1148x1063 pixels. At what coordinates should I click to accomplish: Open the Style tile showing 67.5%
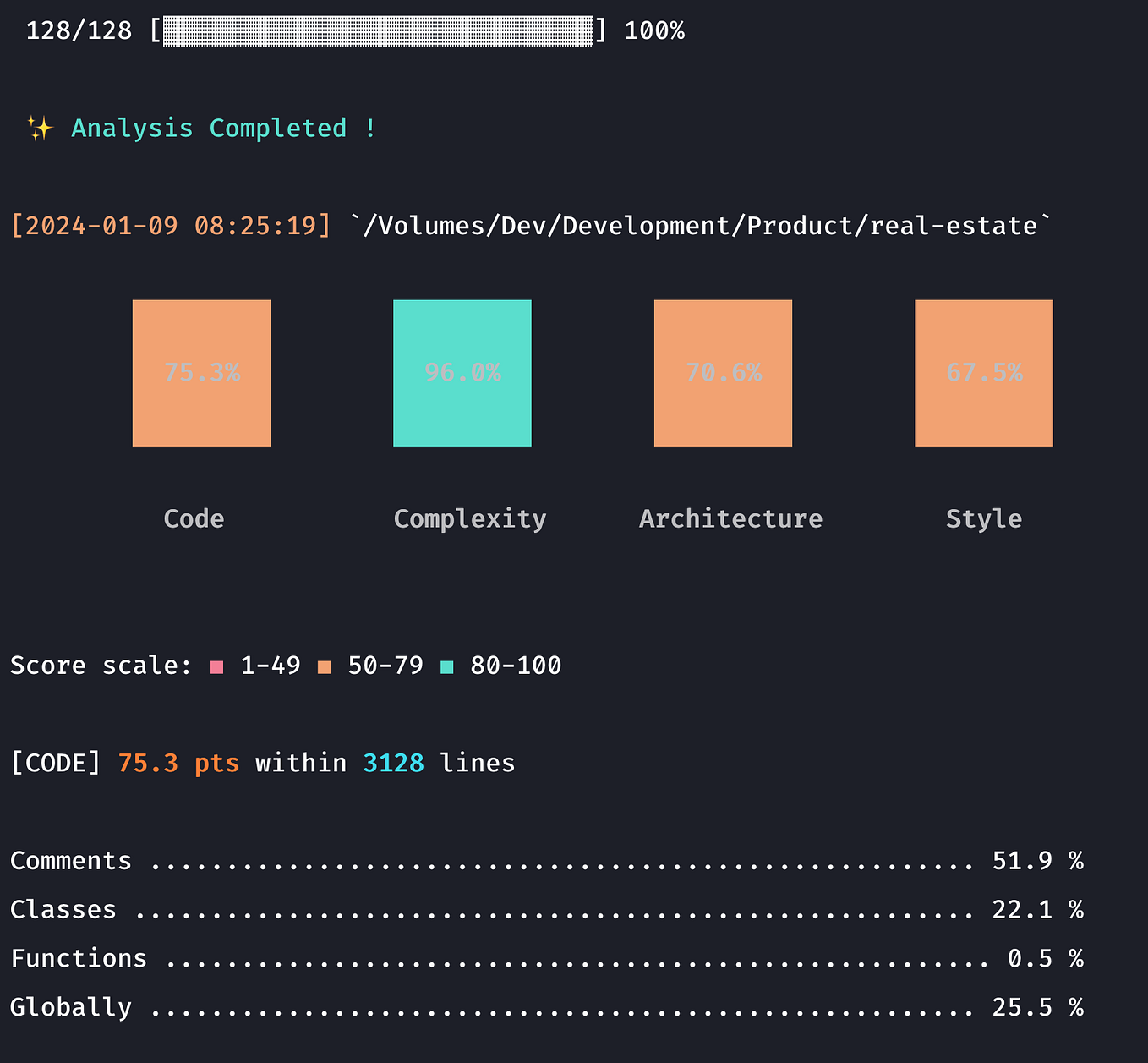983,372
